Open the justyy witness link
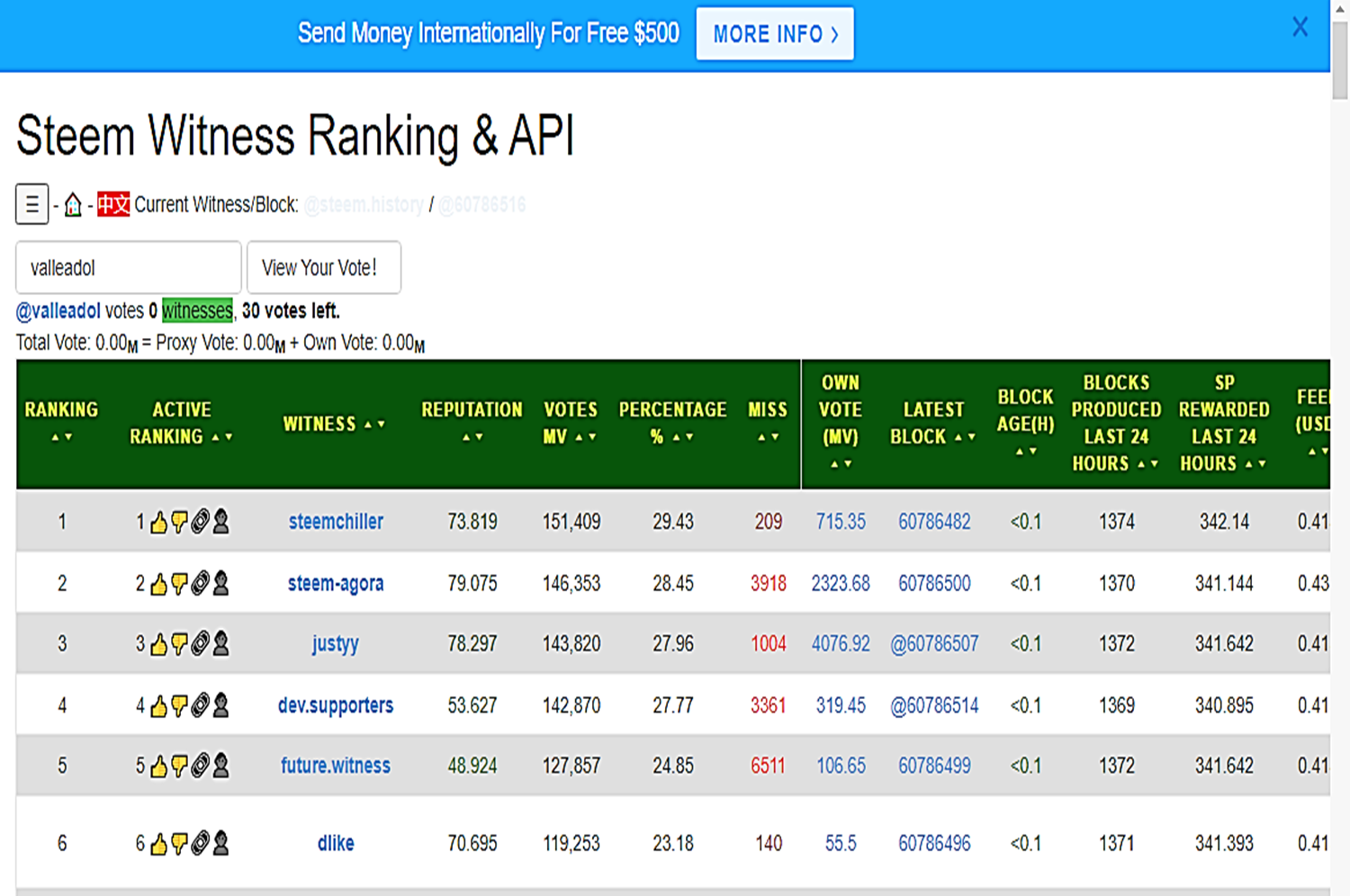 tap(336, 644)
